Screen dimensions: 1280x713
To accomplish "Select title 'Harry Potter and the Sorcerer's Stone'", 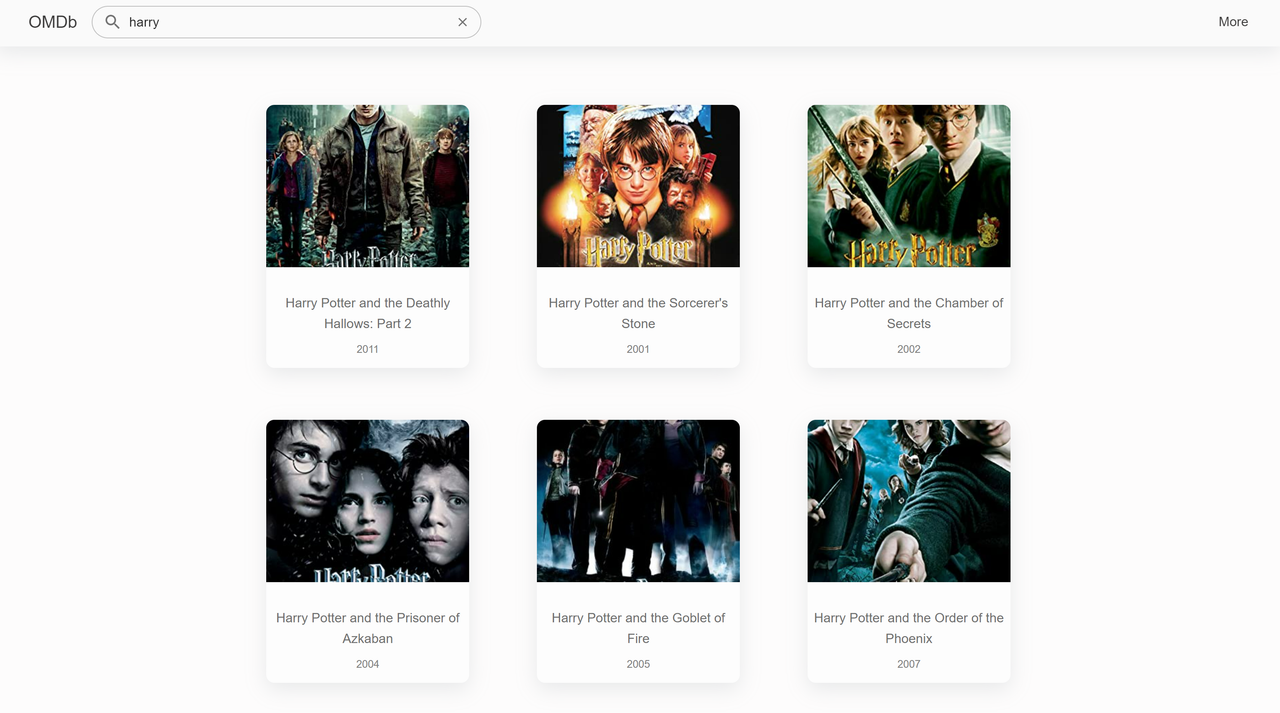I will 638,313.
